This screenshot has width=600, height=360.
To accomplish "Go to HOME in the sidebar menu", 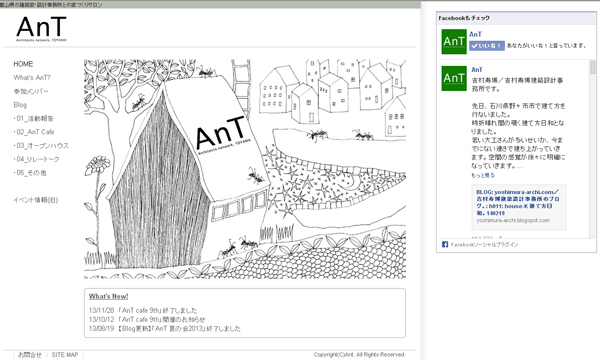I will coord(23,64).
